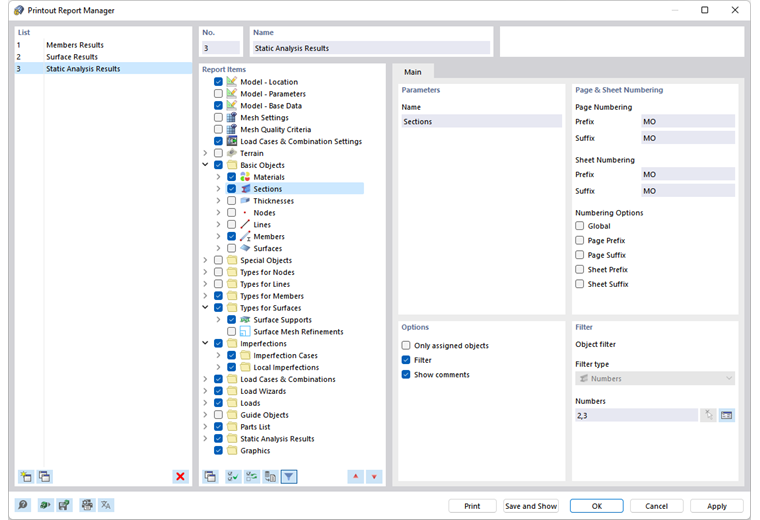Select Members Results in the List
Image resolution: width=760 pixels, height=520 pixels.
103,45
